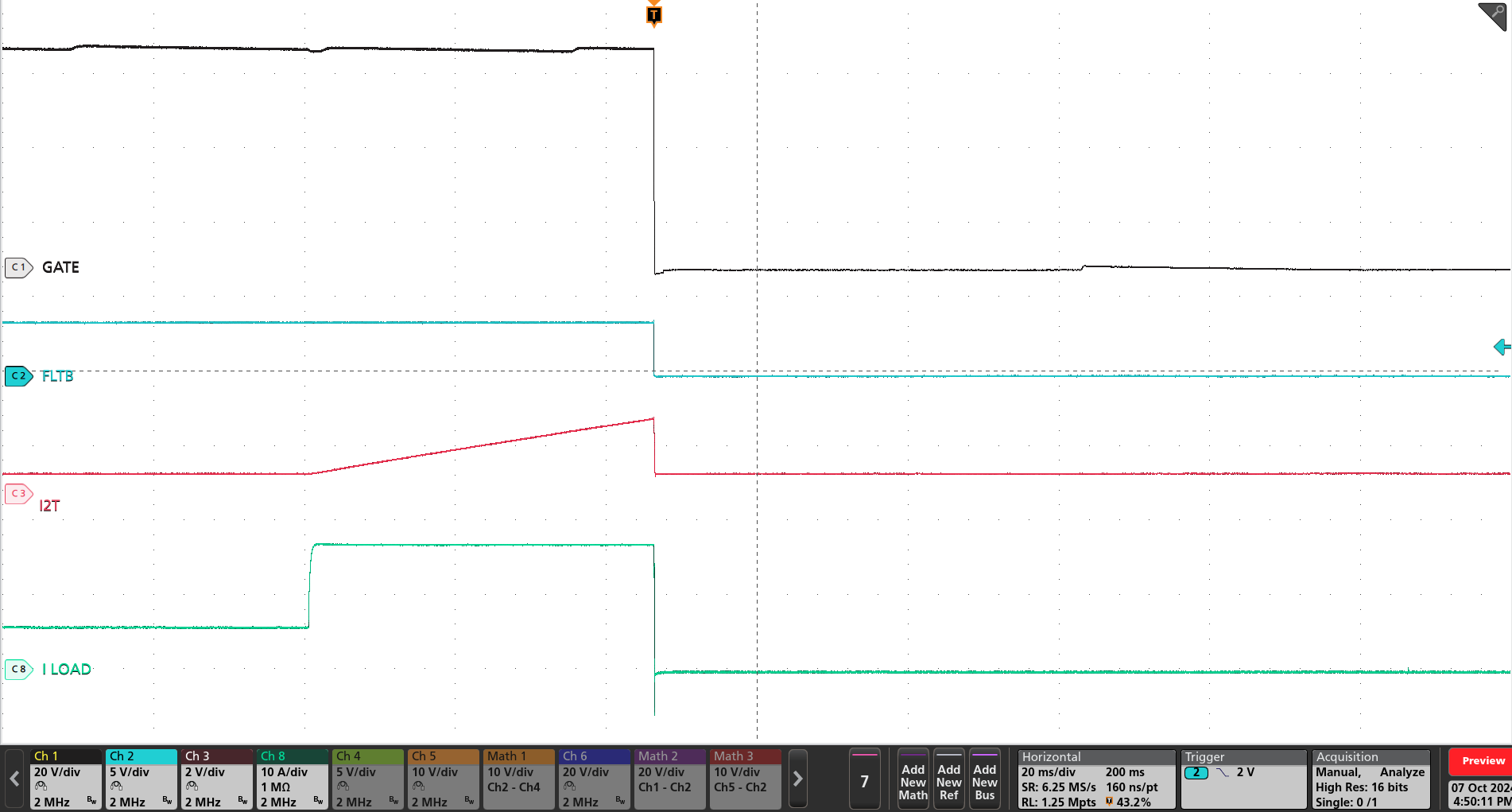Click the probe setup icon on Ch 1
This screenshot has width=1512, height=812.
[x=40, y=787]
